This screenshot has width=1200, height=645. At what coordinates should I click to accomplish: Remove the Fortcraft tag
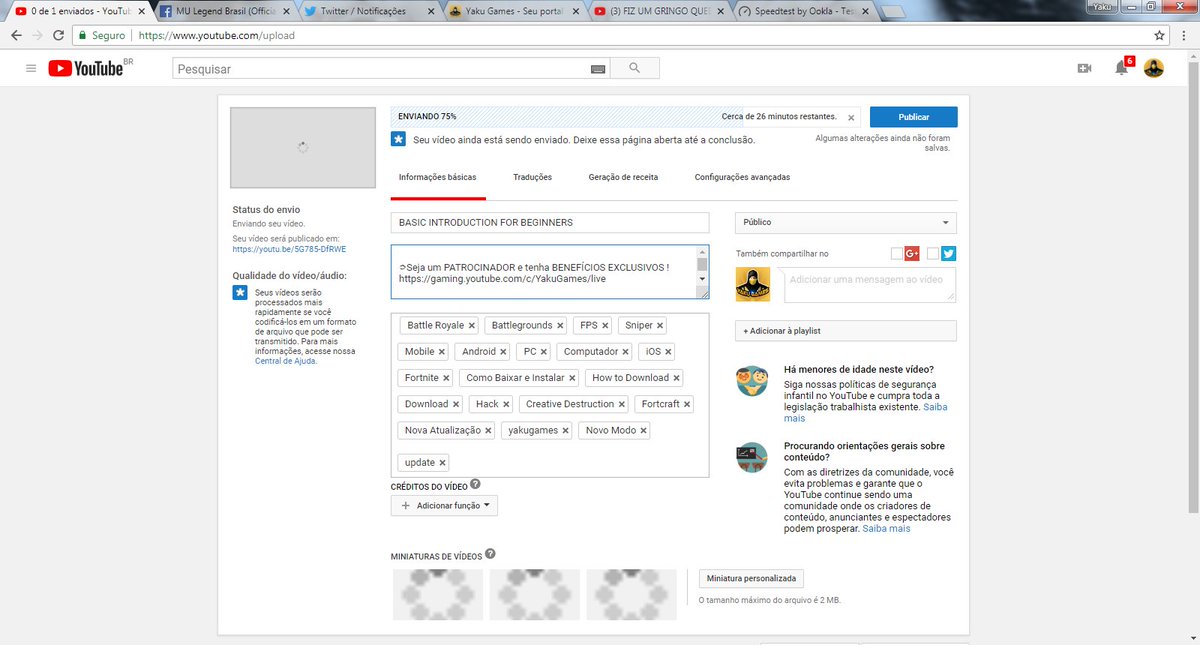pos(687,404)
